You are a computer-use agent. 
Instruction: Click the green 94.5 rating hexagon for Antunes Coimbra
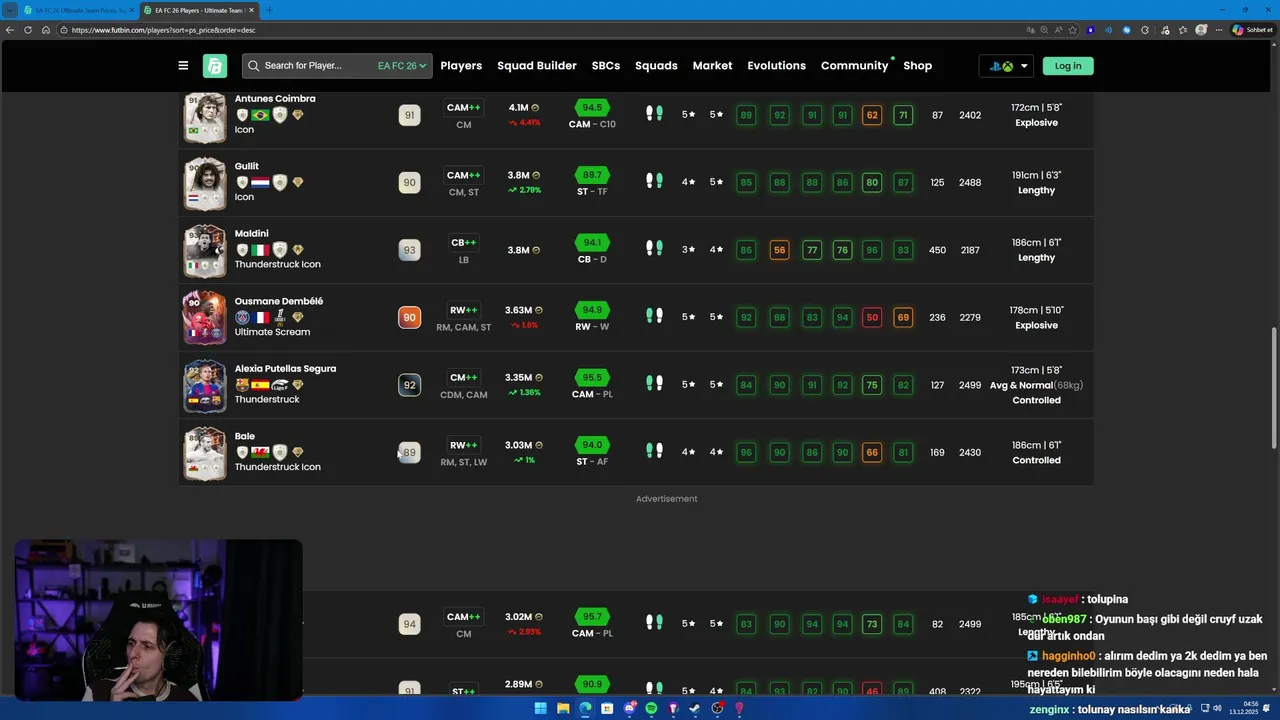(x=592, y=107)
